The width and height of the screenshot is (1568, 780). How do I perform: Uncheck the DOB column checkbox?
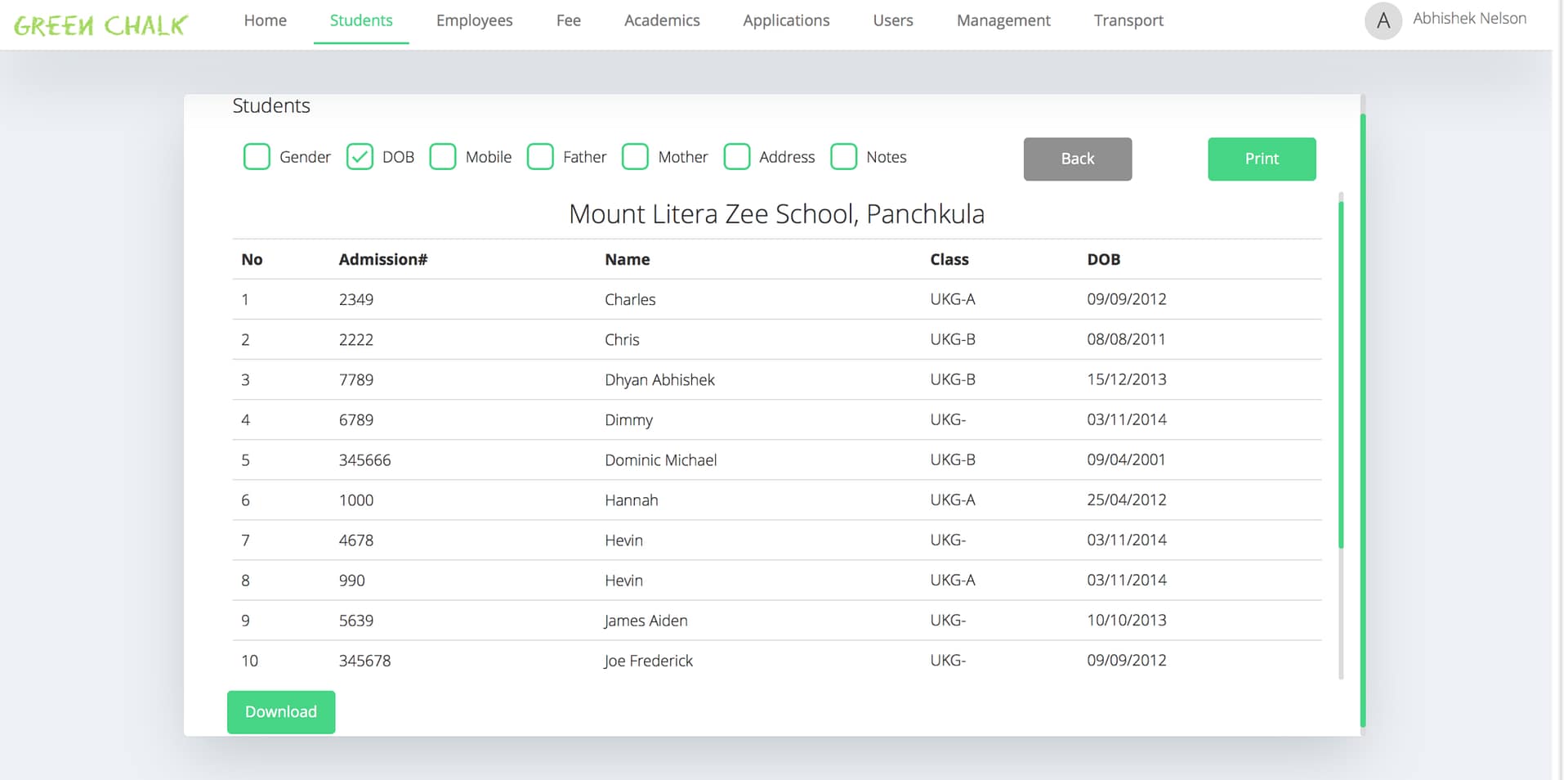[x=360, y=157]
